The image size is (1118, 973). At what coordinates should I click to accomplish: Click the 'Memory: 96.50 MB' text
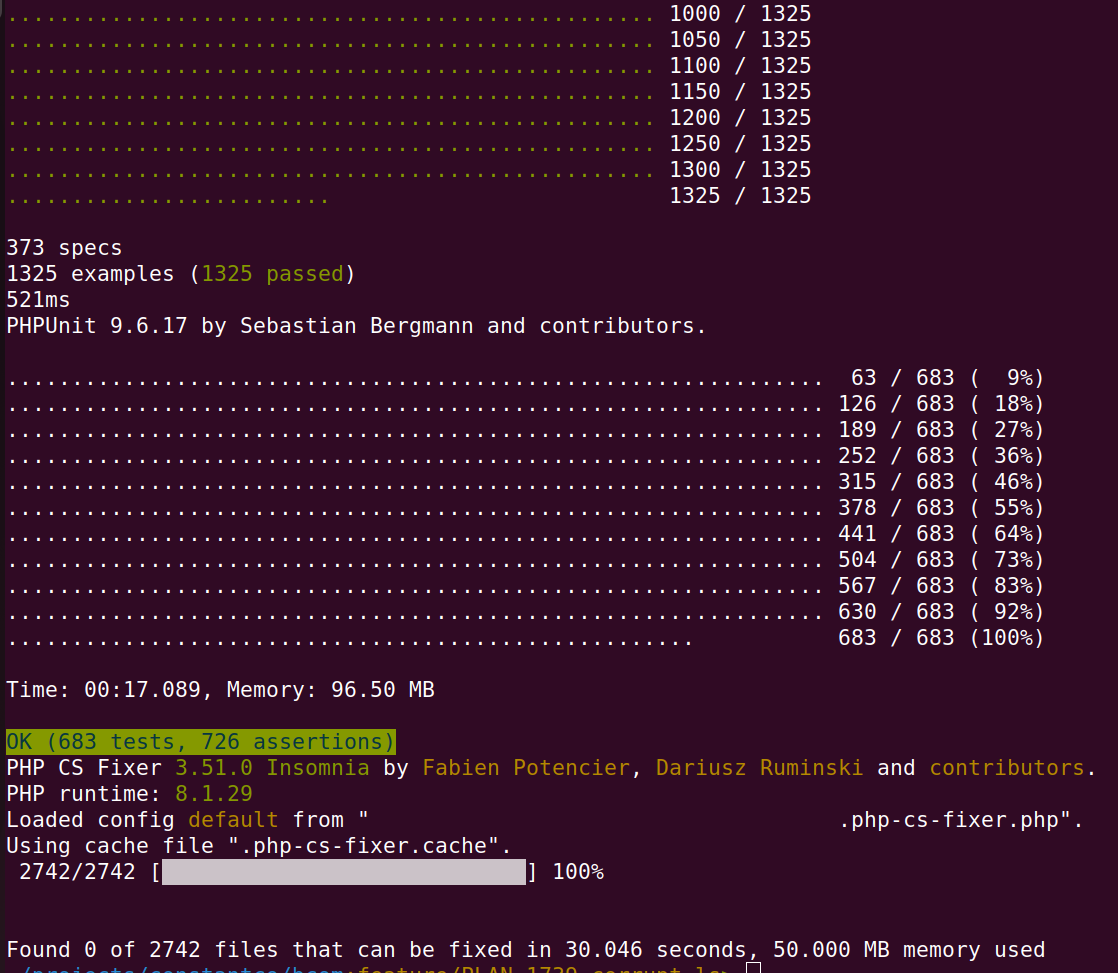330,690
